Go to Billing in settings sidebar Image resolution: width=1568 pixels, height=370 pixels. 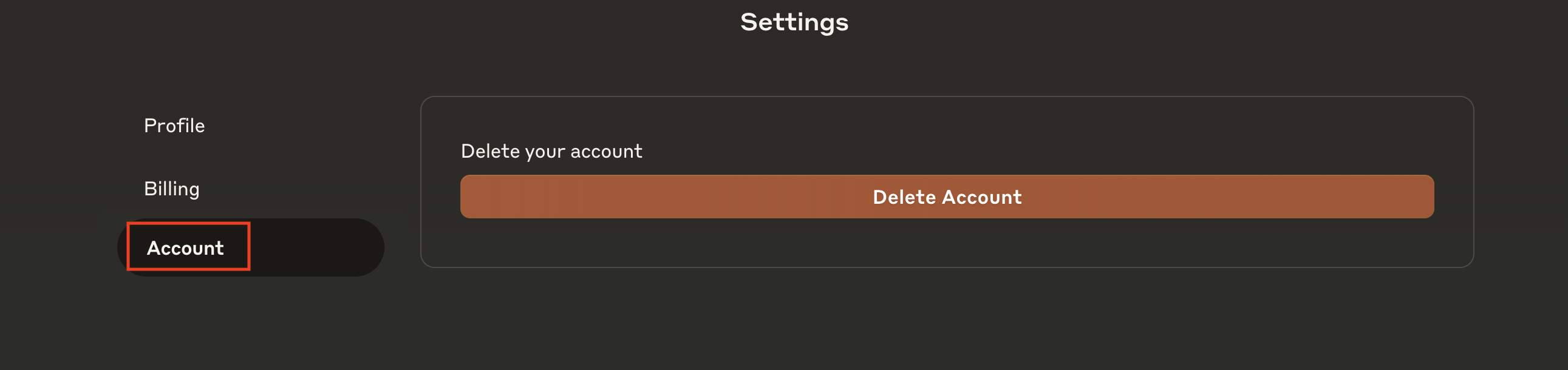click(172, 189)
